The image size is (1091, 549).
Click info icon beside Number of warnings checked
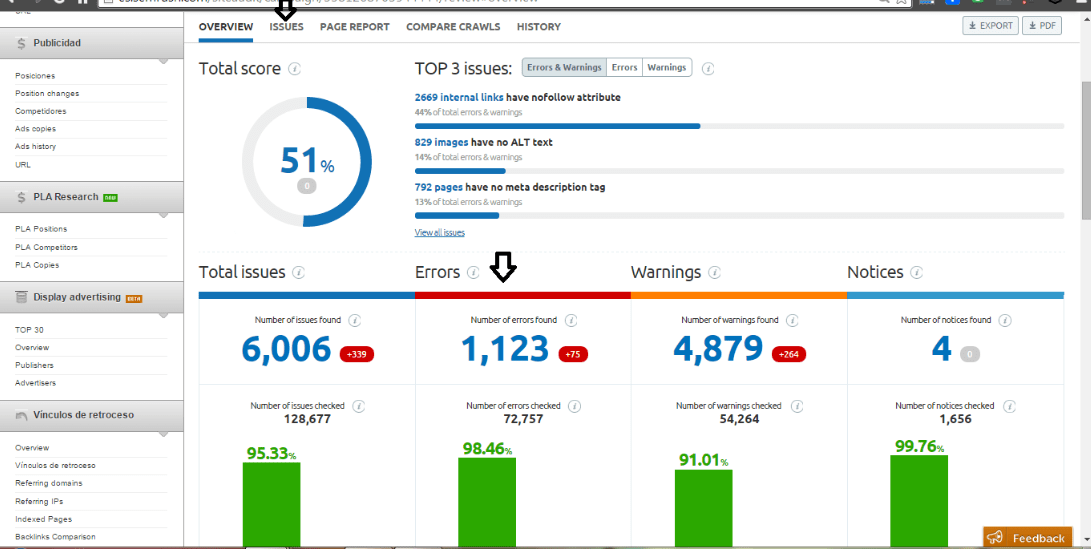point(796,406)
